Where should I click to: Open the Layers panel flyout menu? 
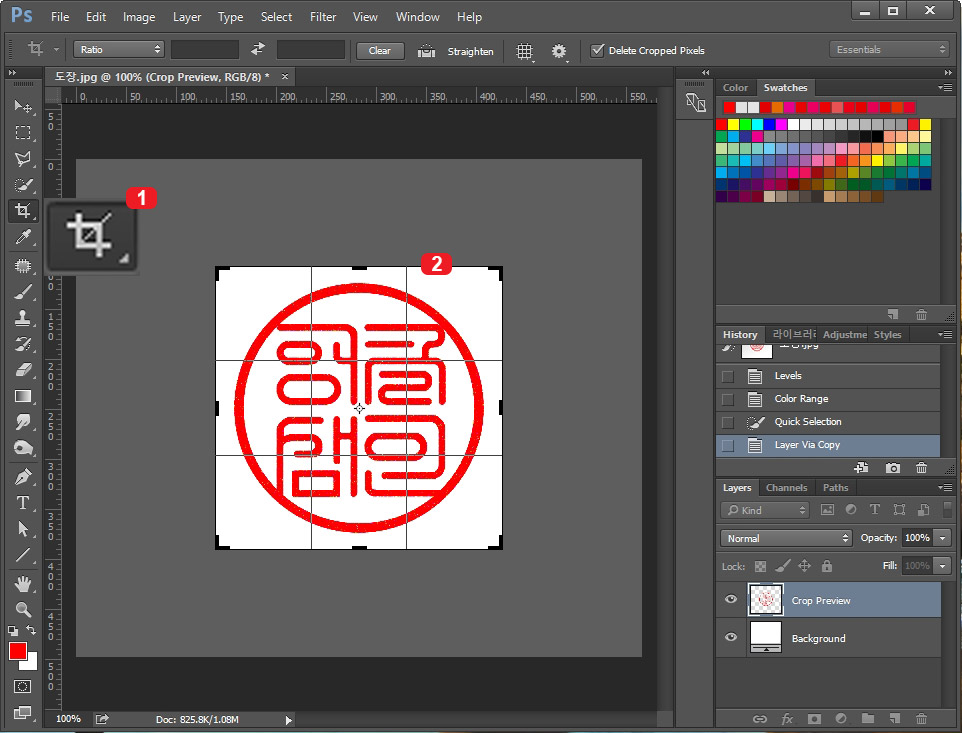tap(945, 488)
